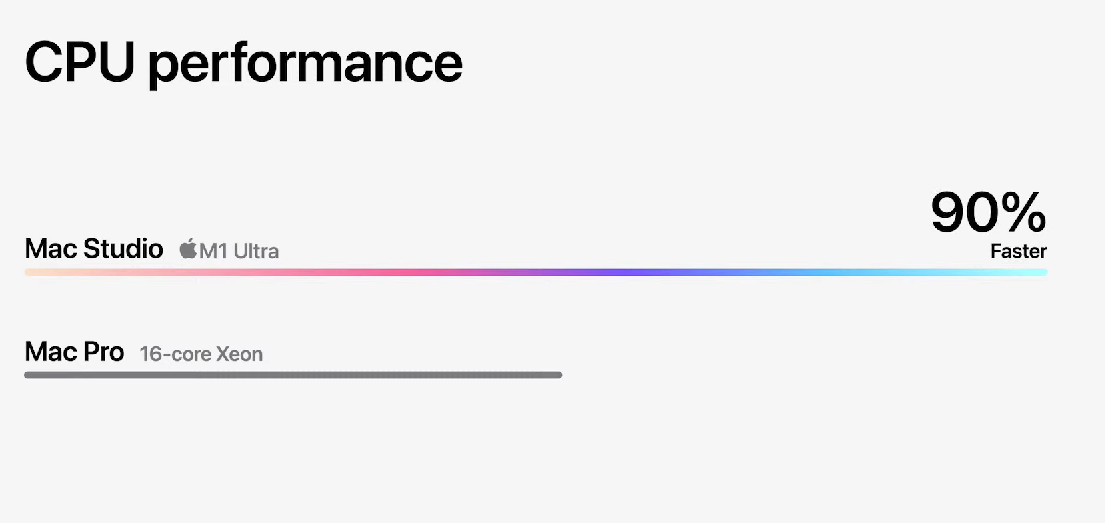
Task: Click the word "Ultra" after M1
Action: click(257, 251)
